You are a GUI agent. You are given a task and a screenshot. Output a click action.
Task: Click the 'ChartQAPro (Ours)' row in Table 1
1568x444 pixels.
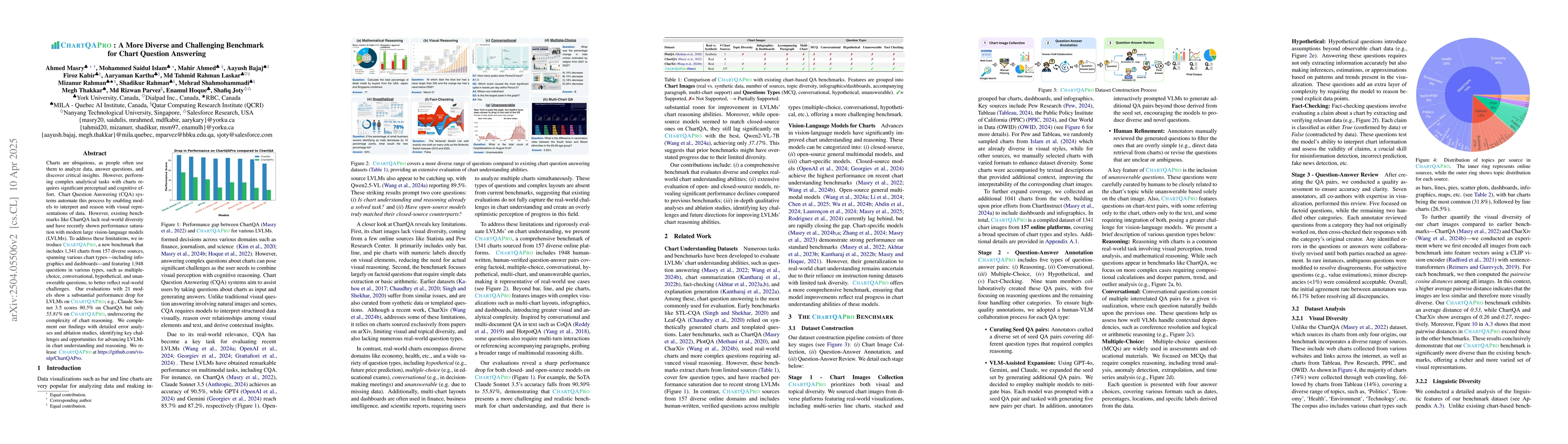[x=784, y=69]
